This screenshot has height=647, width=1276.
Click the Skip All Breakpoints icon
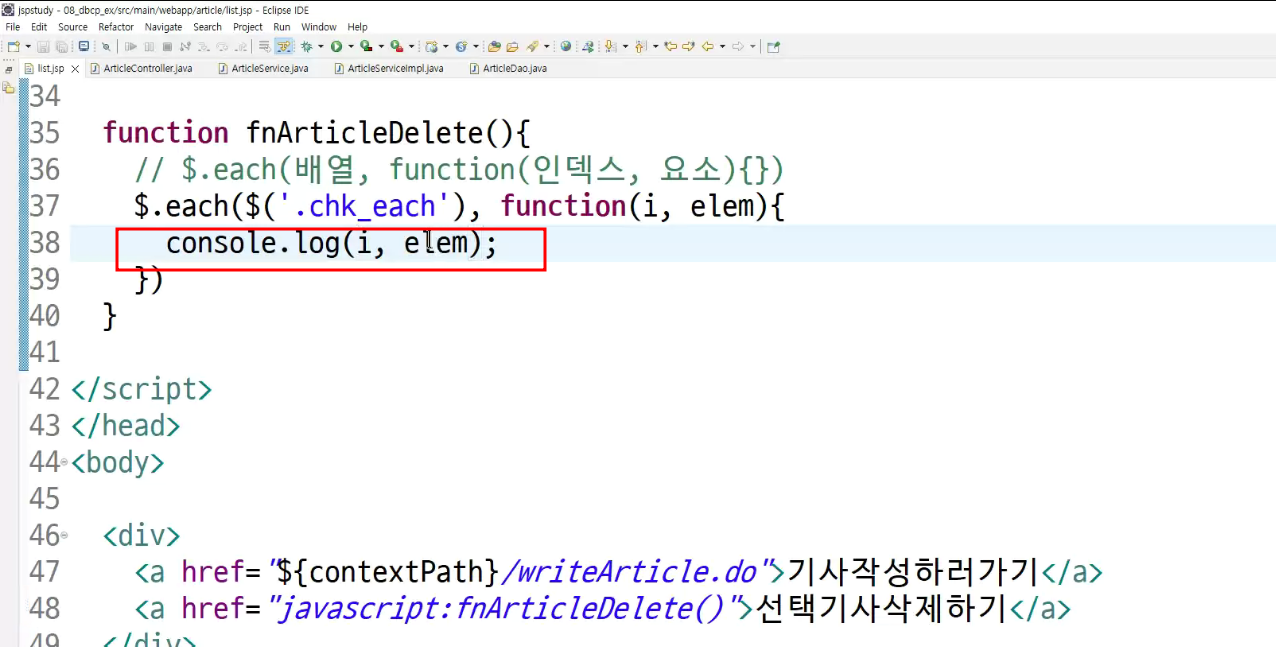click(x=106, y=46)
